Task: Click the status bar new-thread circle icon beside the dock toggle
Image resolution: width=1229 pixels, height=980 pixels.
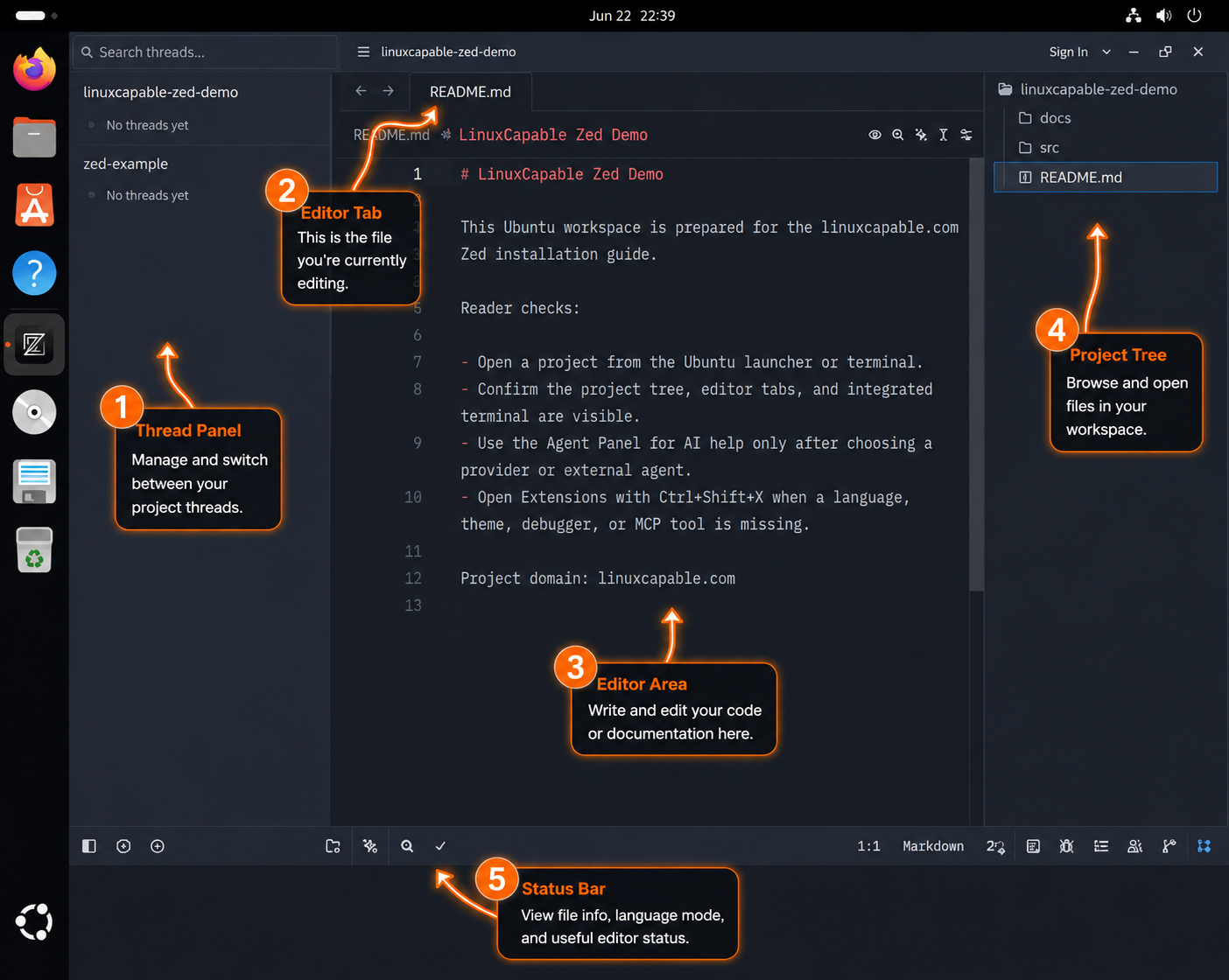Action: click(123, 846)
